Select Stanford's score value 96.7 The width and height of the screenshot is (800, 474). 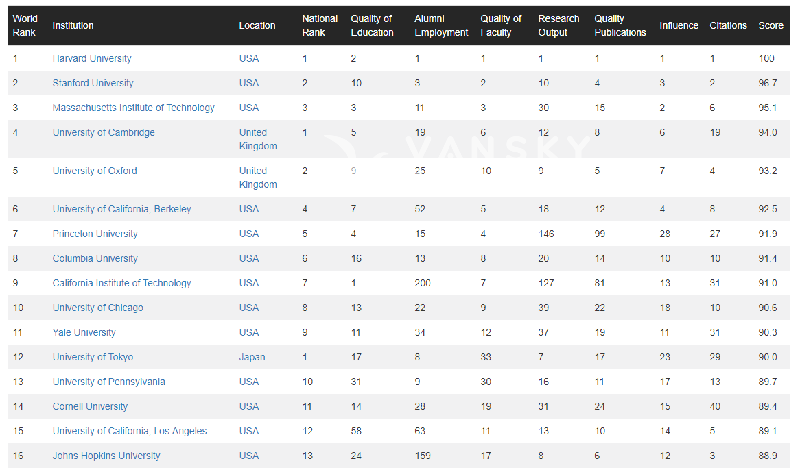(x=768, y=83)
